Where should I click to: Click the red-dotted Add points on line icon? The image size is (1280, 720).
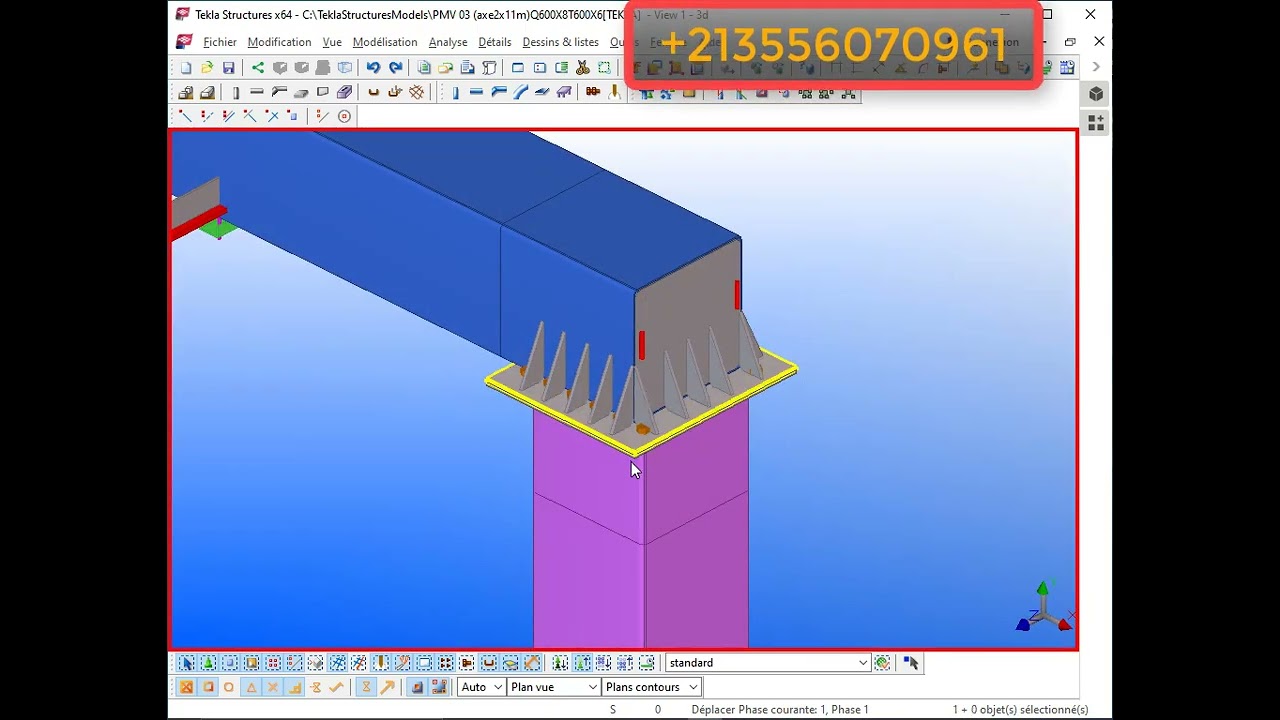click(x=208, y=116)
